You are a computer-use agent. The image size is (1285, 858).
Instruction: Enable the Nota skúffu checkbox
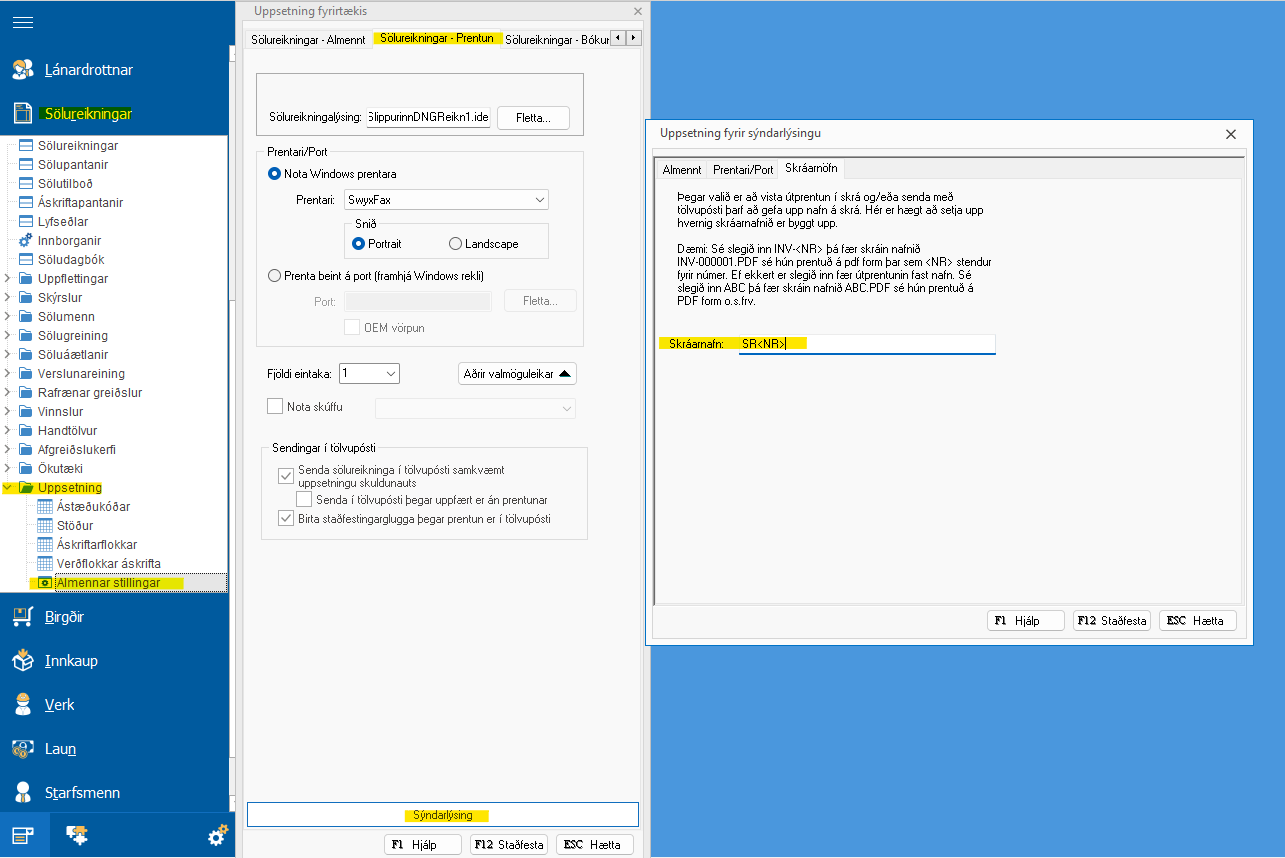point(276,407)
